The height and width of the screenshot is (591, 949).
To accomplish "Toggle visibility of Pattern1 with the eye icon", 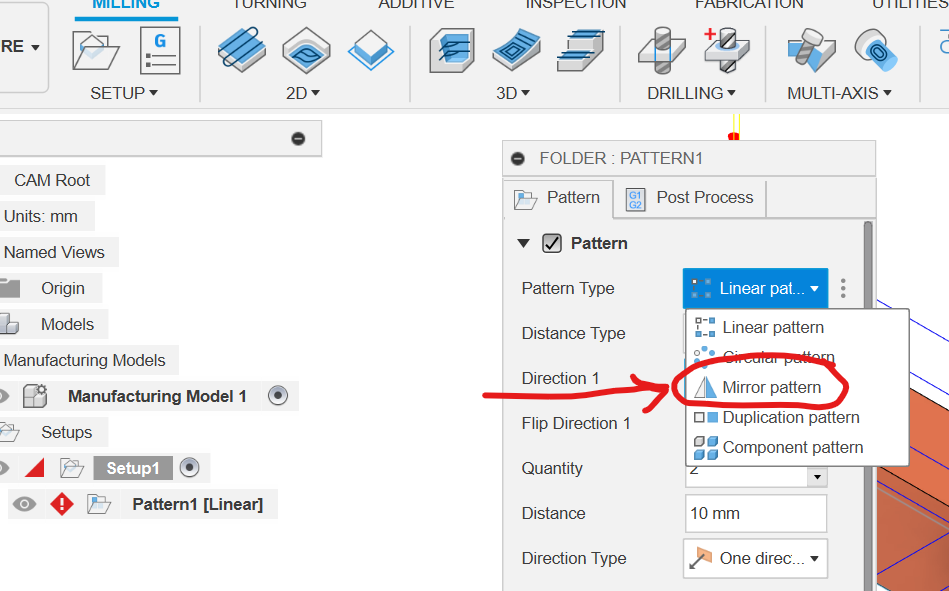I will [x=22, y=504].
